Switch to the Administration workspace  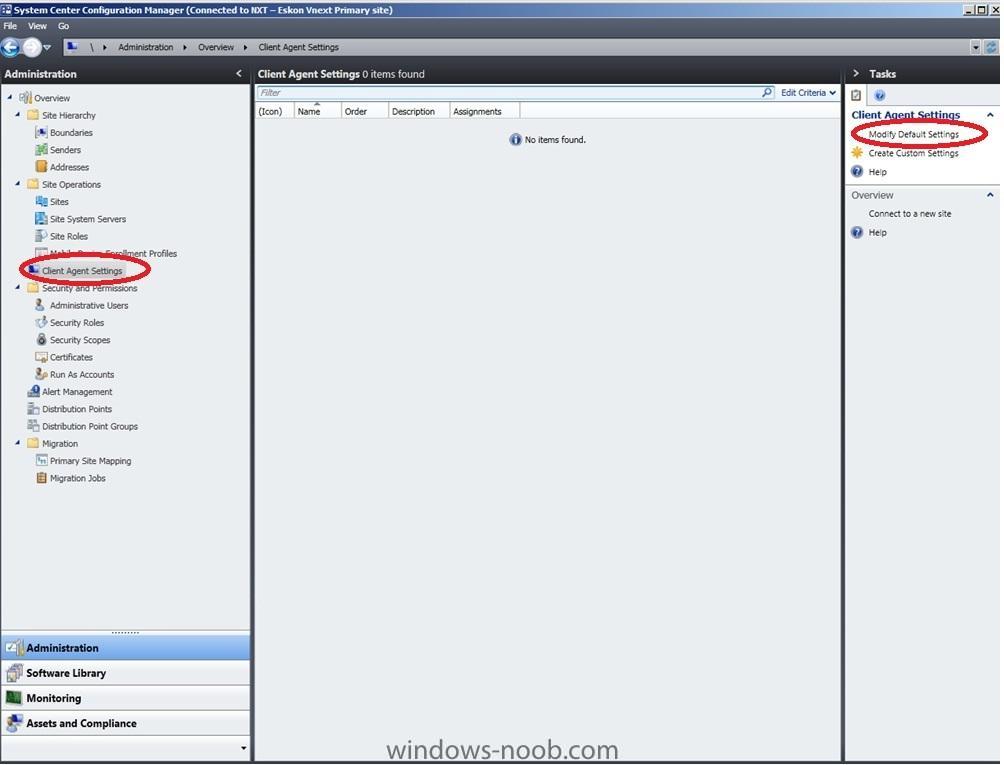coord(126,648)
